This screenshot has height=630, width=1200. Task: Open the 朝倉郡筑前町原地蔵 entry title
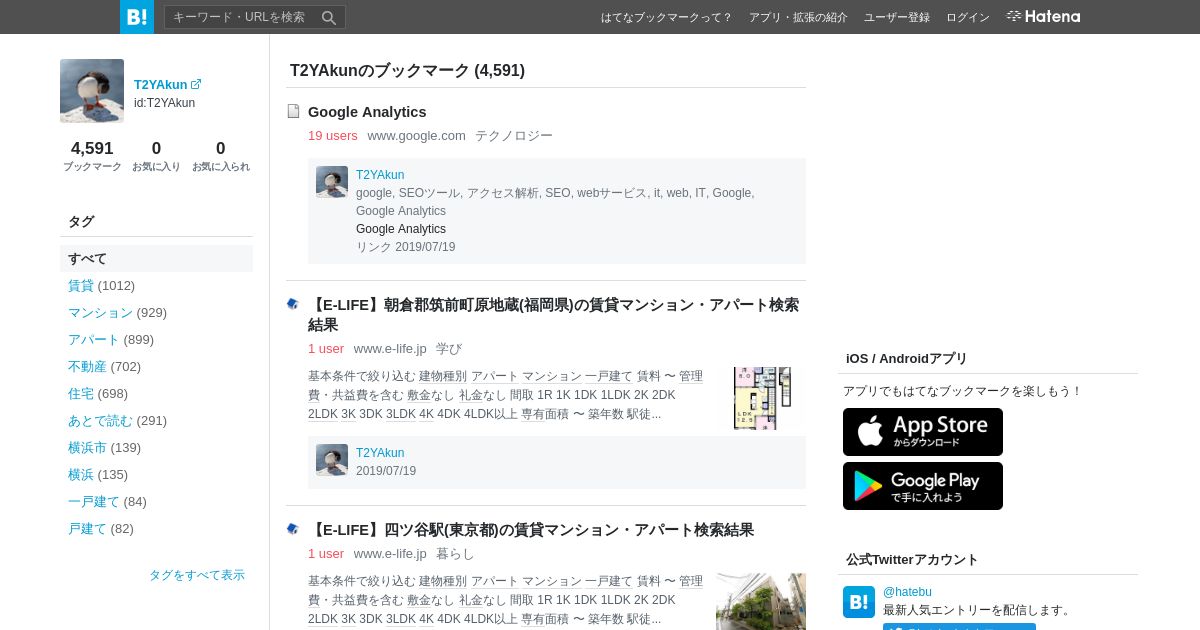[553, 315]
